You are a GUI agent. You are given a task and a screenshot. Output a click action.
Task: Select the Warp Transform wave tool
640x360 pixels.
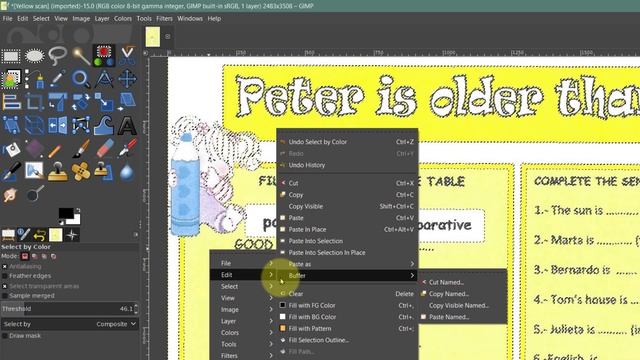point(104,125)
